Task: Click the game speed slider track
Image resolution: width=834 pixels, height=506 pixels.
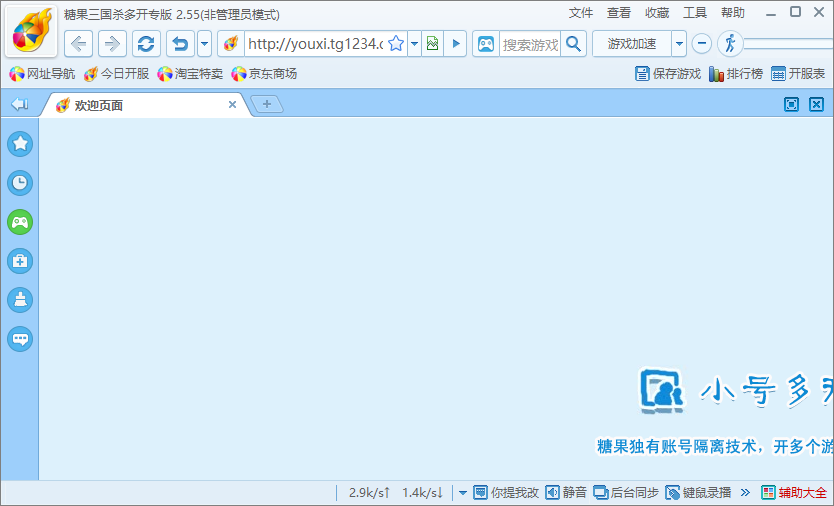Action: 788,44
